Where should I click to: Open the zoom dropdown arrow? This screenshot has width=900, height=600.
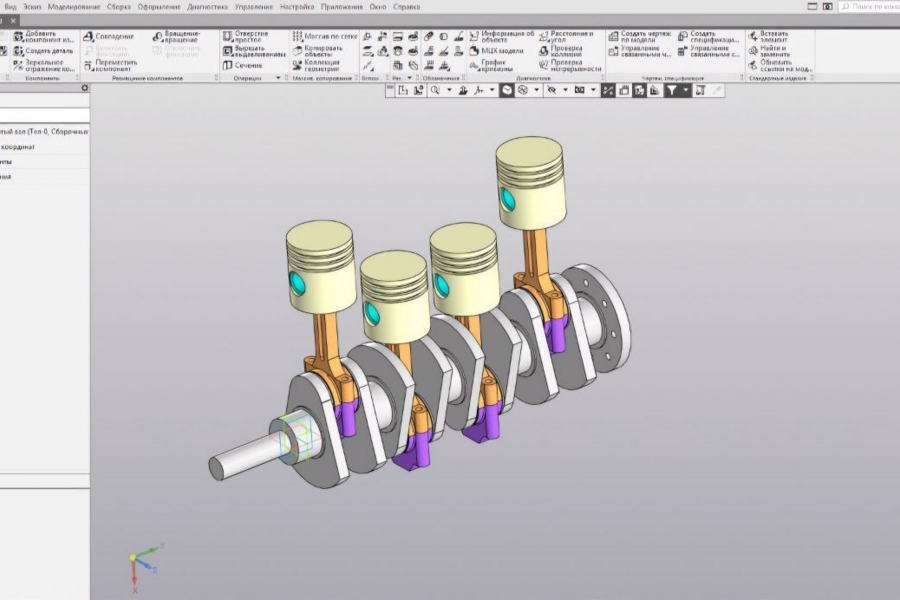click(449, 90)
